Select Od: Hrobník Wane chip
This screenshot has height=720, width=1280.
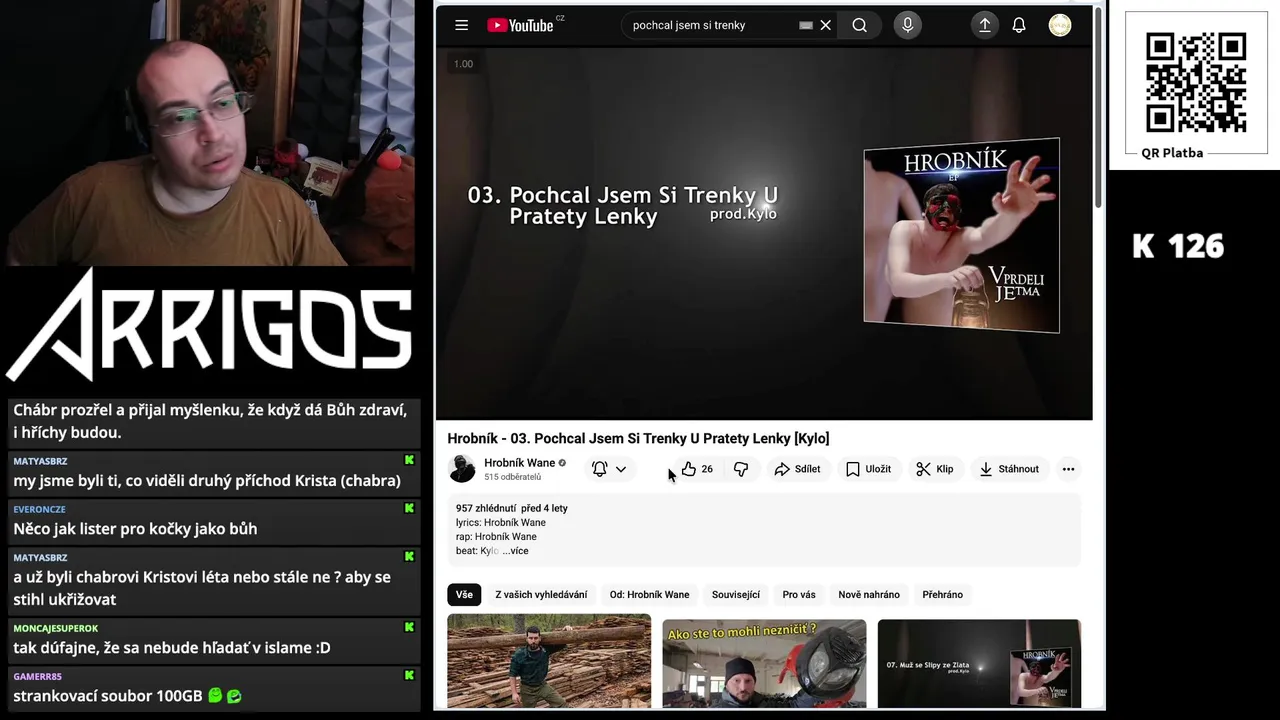pos(649,595)
